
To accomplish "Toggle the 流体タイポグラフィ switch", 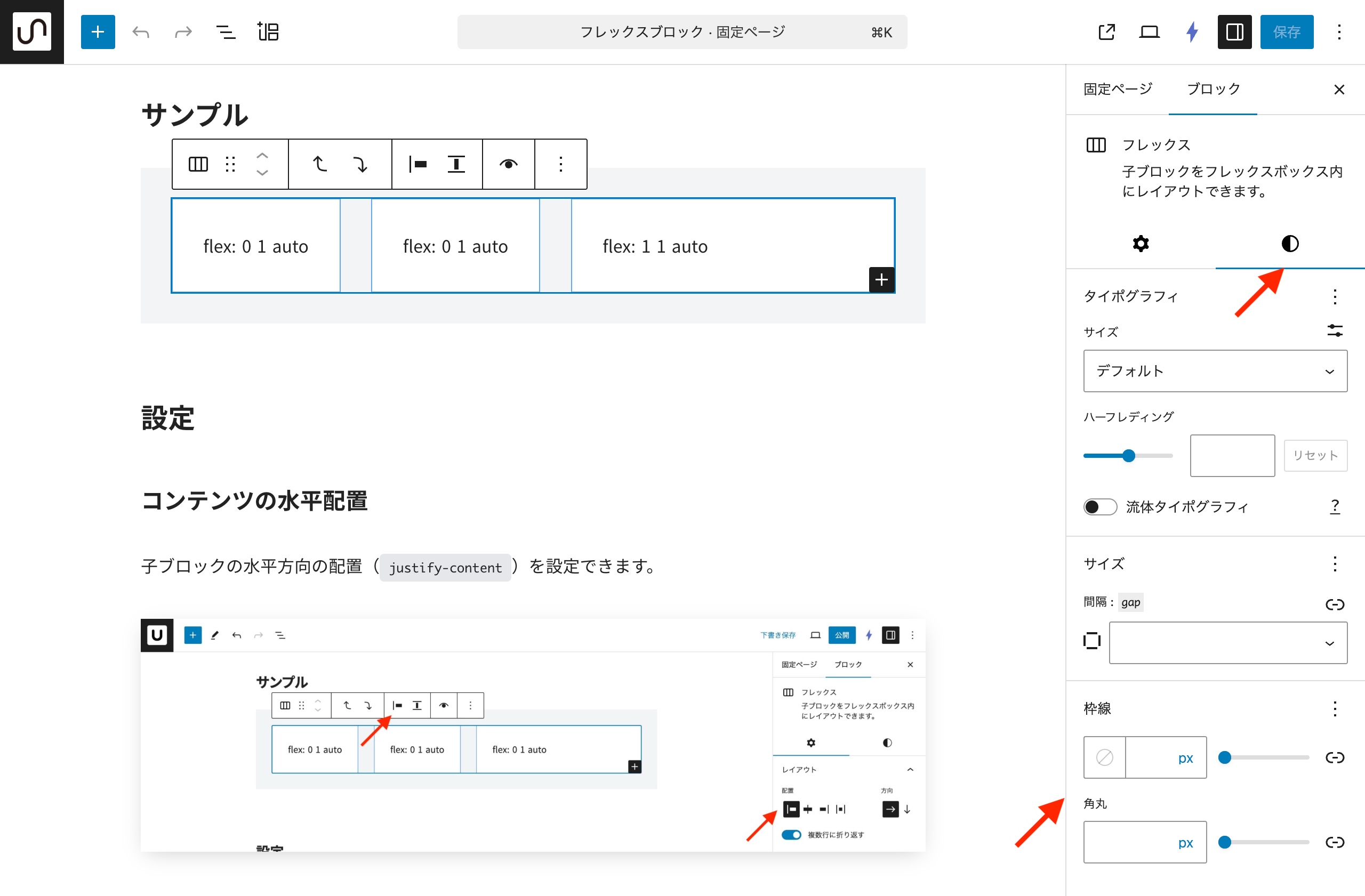I will [1099, 507].
